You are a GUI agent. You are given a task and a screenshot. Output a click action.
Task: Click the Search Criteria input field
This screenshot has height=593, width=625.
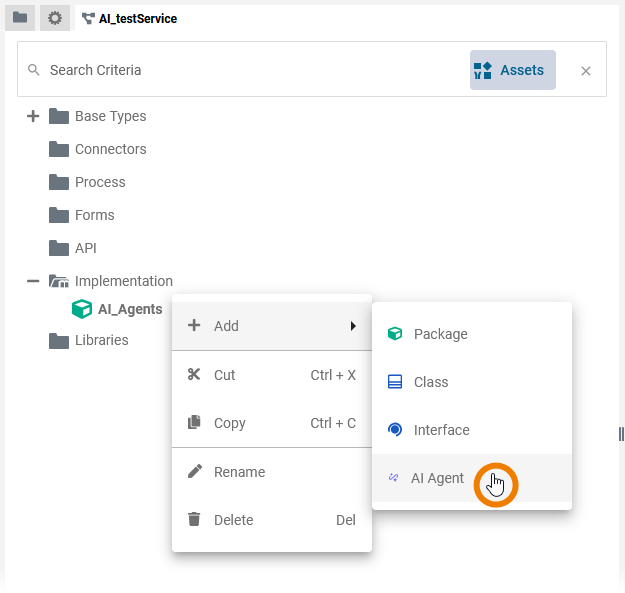point(250,70)
